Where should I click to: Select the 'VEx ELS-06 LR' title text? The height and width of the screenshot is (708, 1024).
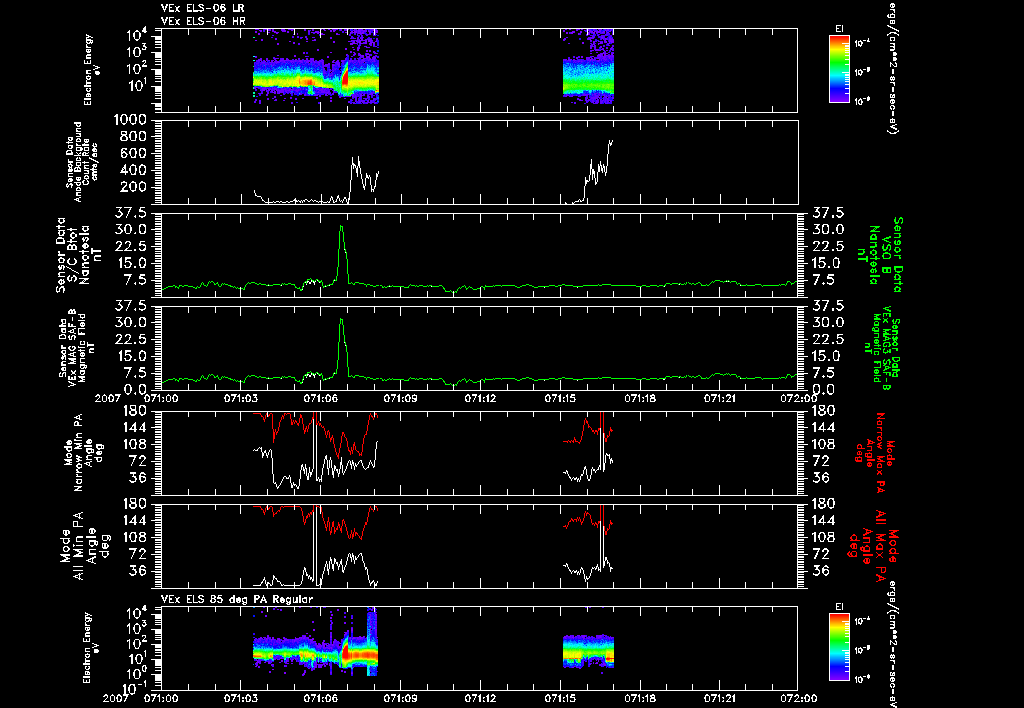tap(202, 8)
